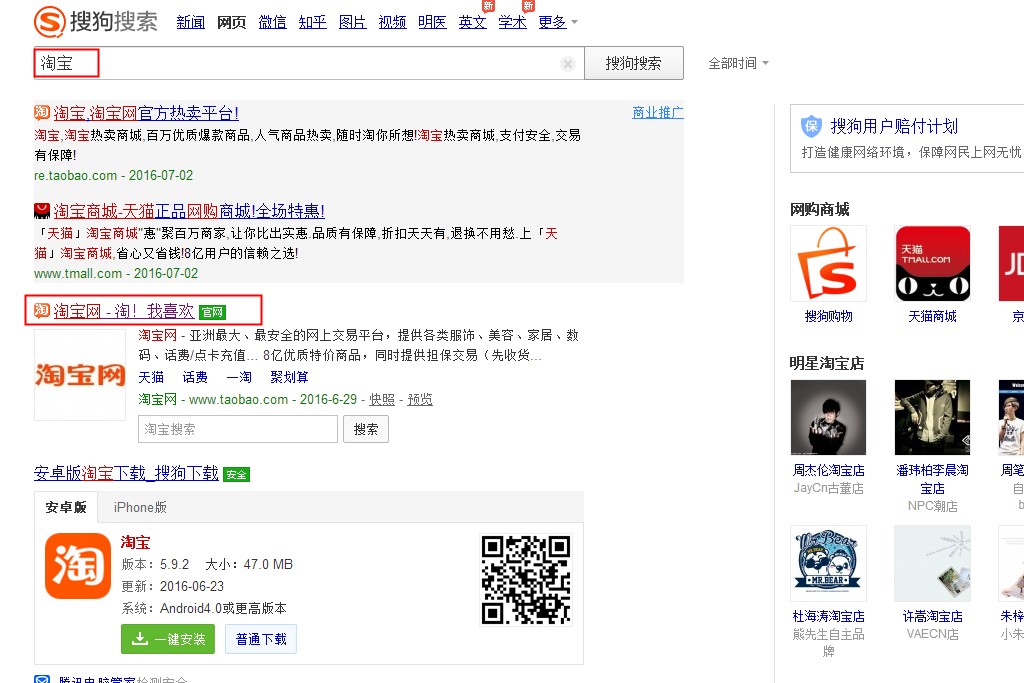
Task: Click the 周杰伦淘宝店 text link
Action: (x=828, y=470)
